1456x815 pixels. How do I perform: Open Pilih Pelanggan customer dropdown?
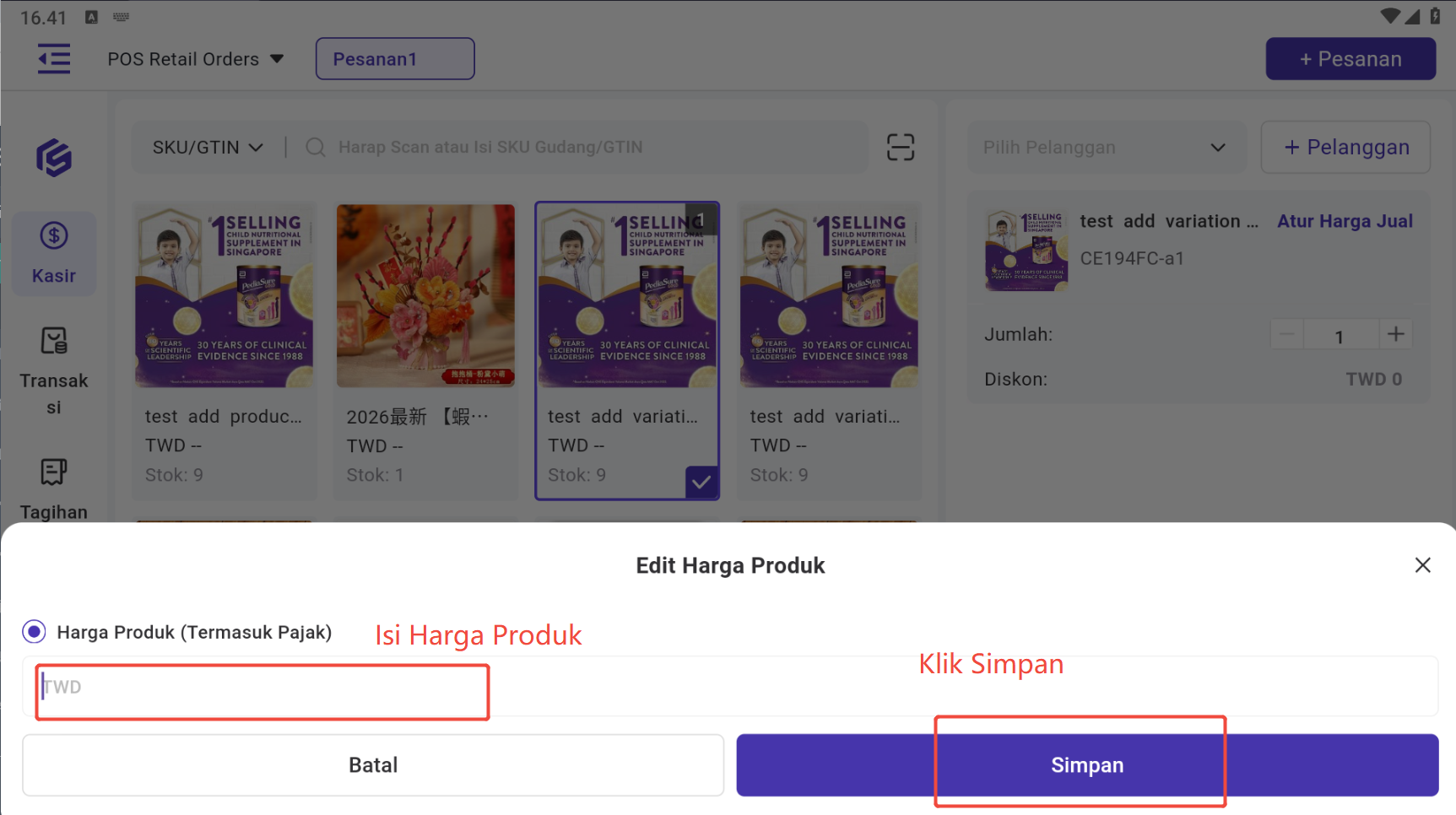point(1105,148)
